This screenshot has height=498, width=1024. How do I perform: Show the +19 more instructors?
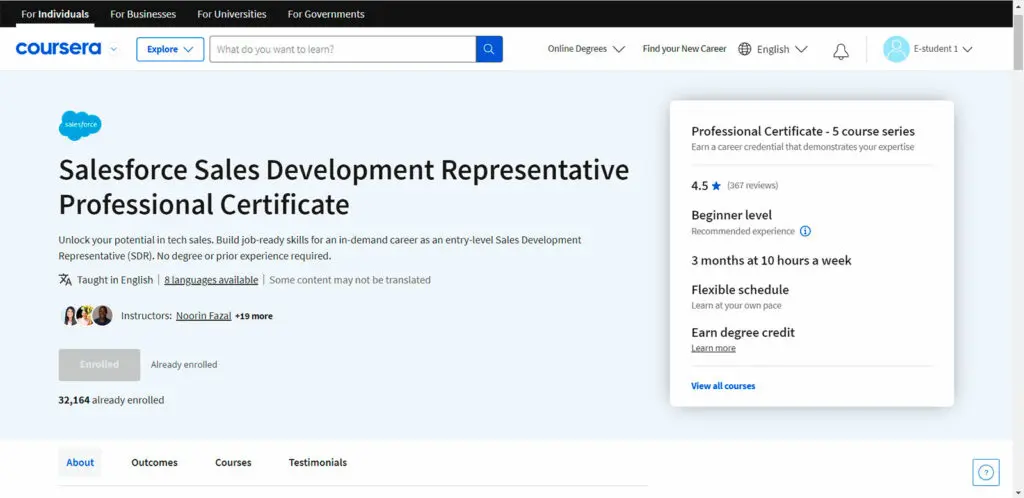[x=254, y=316]
